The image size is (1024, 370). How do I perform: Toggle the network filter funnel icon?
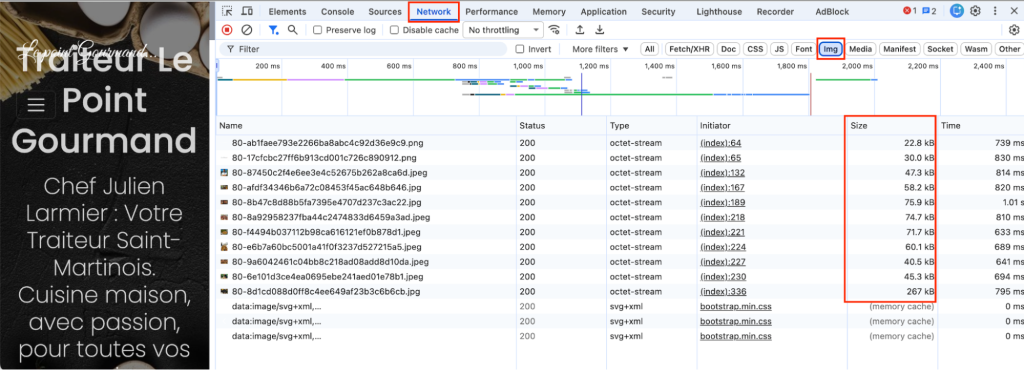coord(274,30)
